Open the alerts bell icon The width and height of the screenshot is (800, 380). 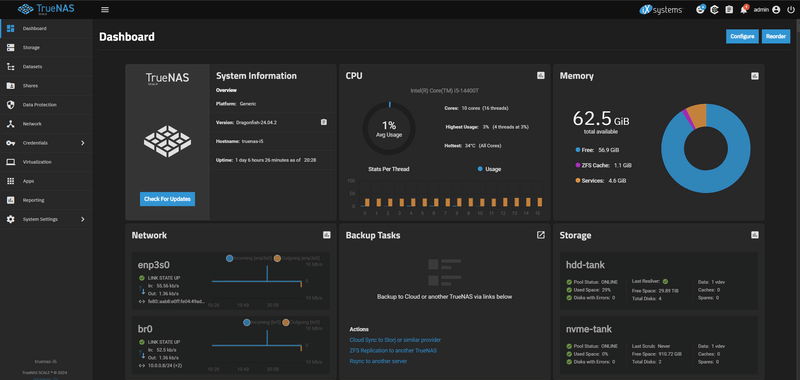click(x=744, y=9)
